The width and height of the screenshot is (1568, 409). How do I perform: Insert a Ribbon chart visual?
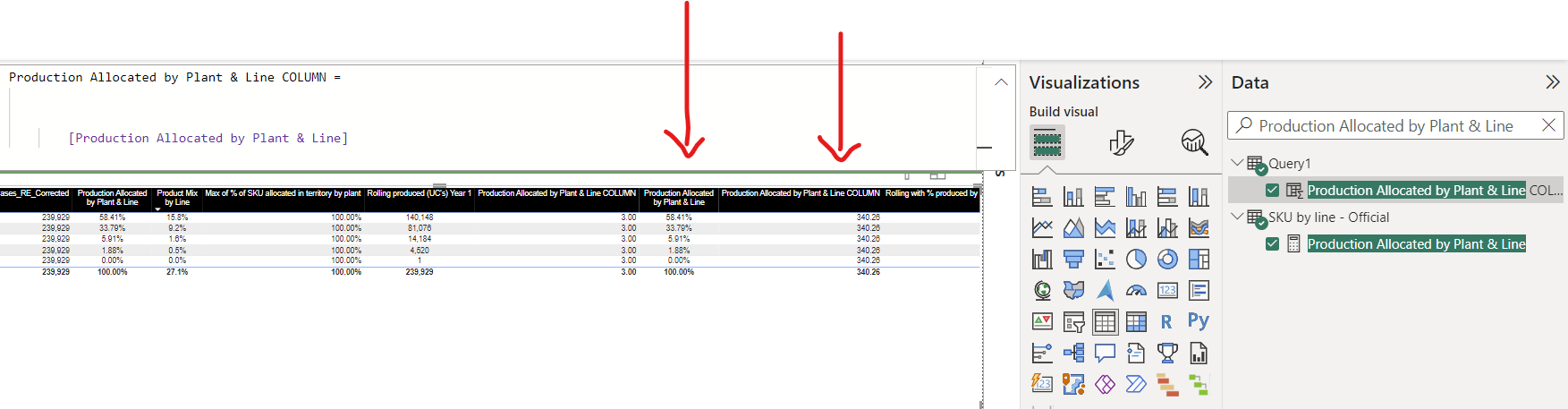1199,227
